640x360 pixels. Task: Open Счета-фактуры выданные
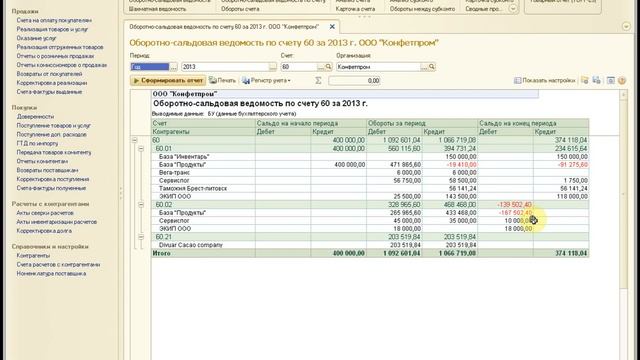[x=49, y=92]
